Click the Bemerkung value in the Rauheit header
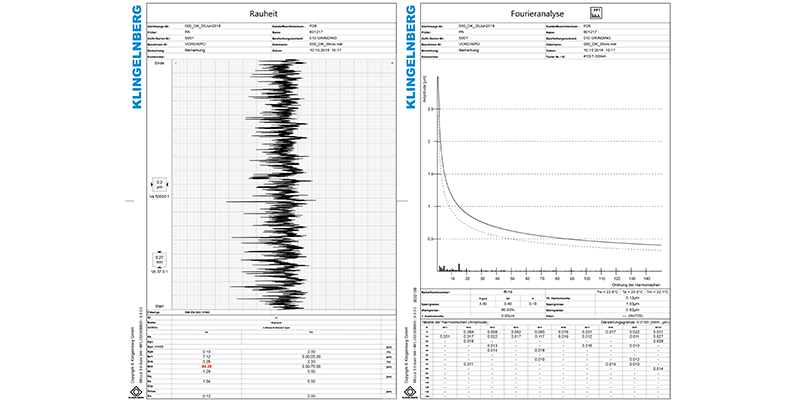 point(194,51)
